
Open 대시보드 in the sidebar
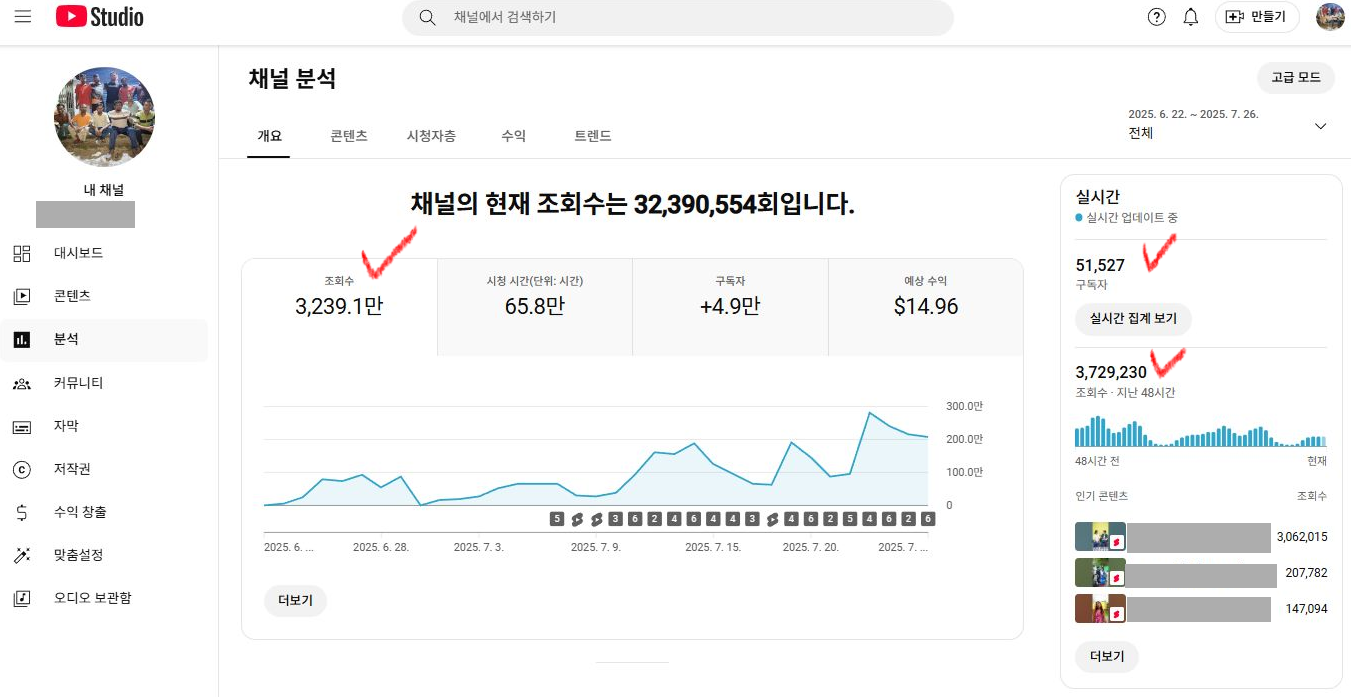78,253
